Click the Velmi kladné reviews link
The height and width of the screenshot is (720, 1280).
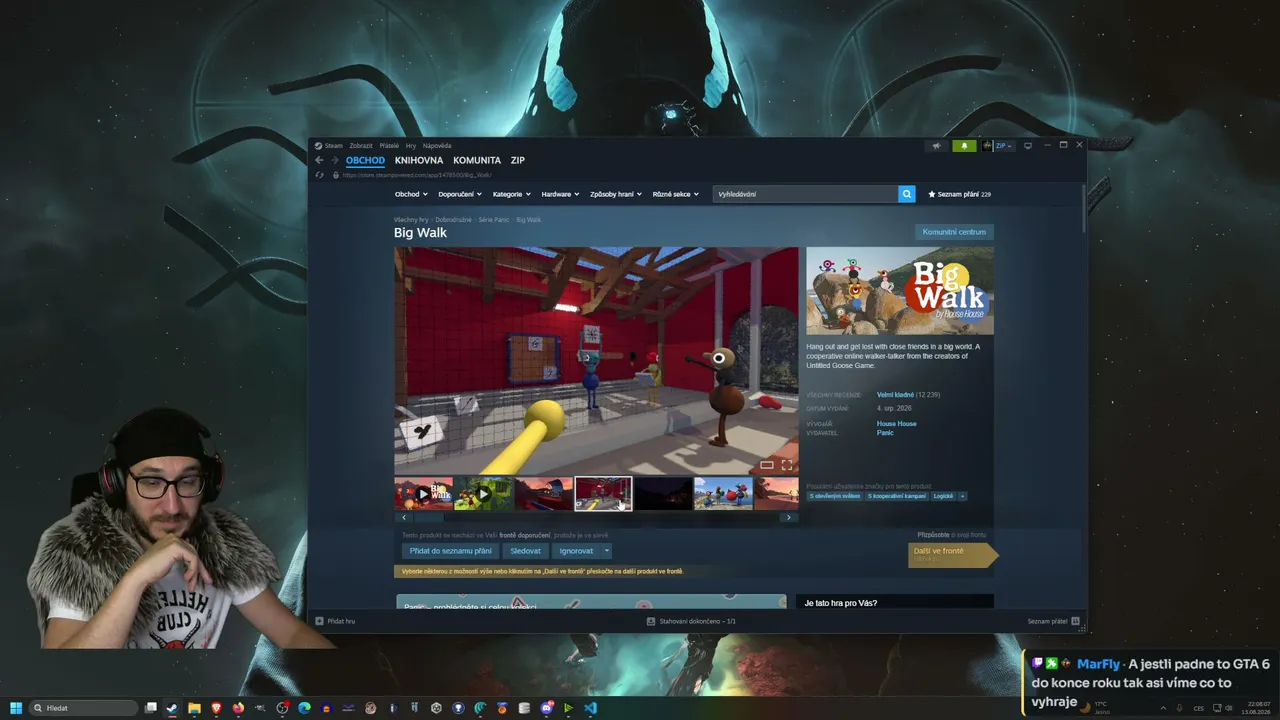click(x=895, y=395)
